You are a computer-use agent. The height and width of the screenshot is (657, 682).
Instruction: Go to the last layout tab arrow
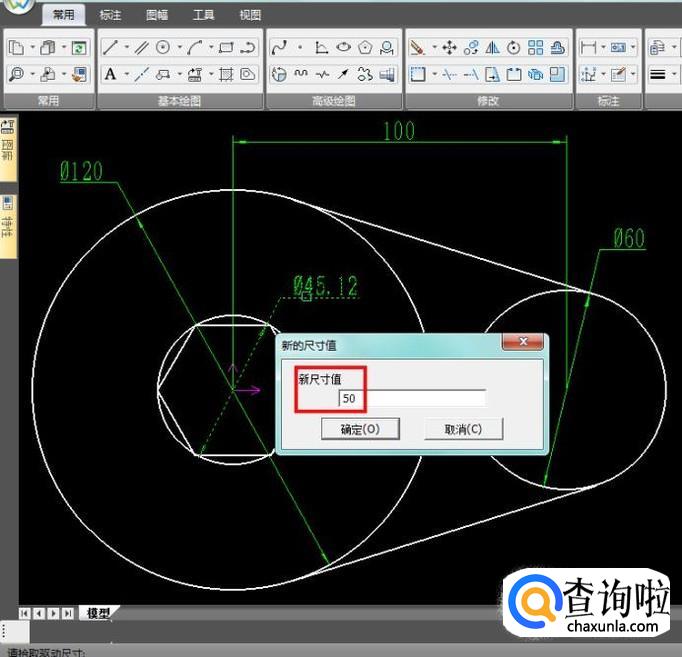click(x=68, y=613)
